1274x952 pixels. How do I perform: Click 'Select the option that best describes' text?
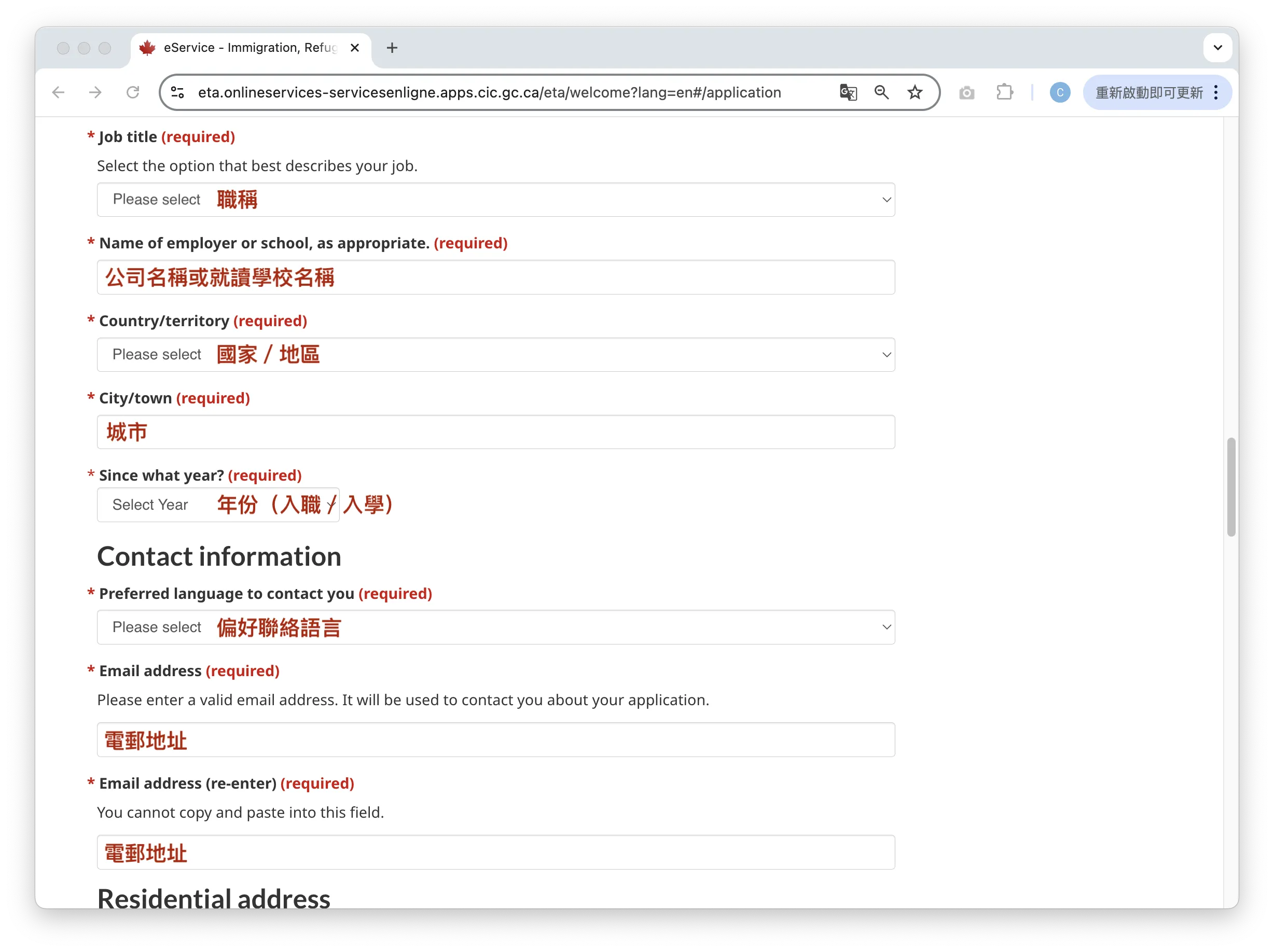(x=257, y=166)
